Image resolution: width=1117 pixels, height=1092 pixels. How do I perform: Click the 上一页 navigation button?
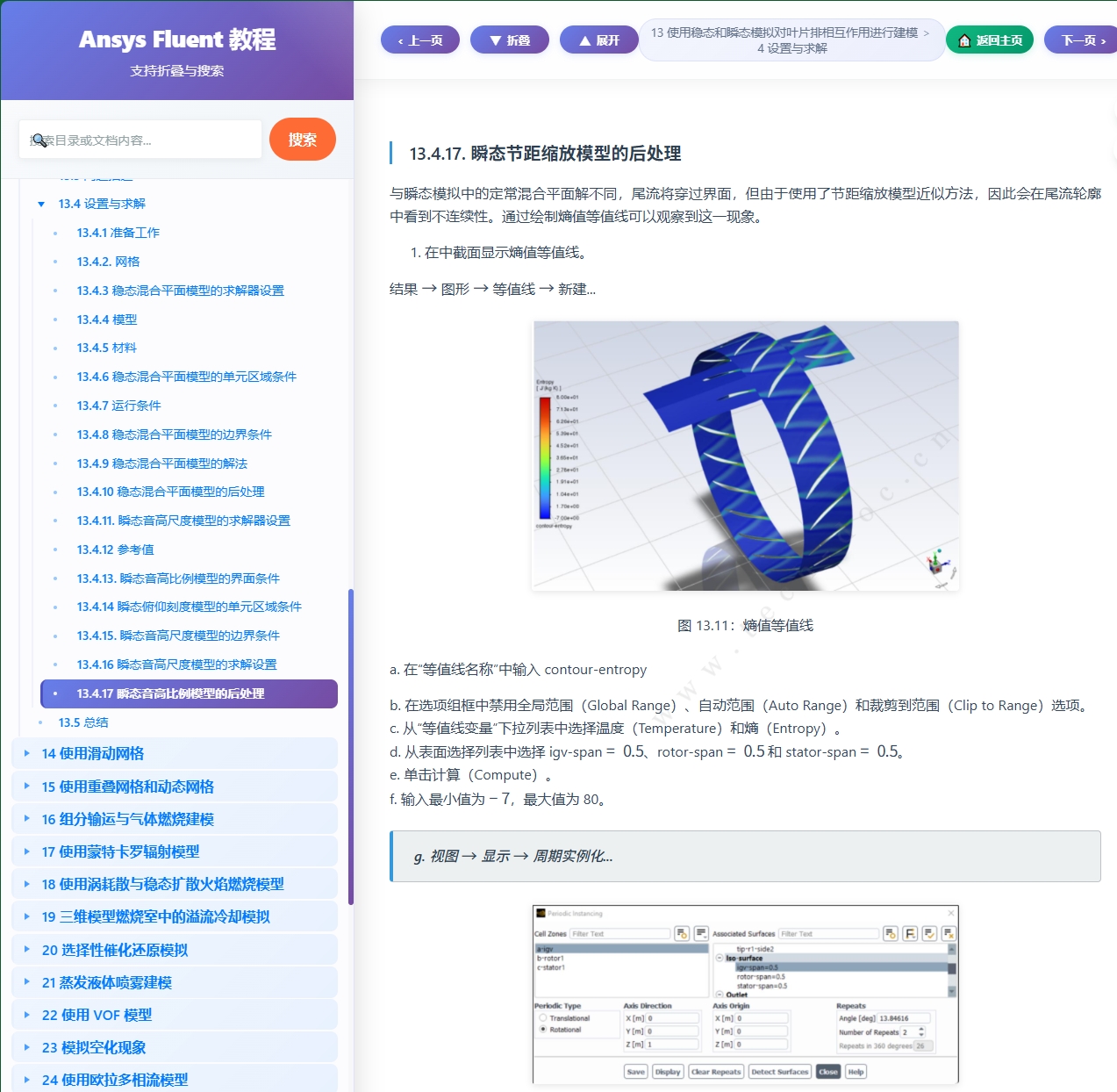coord(420,40)
